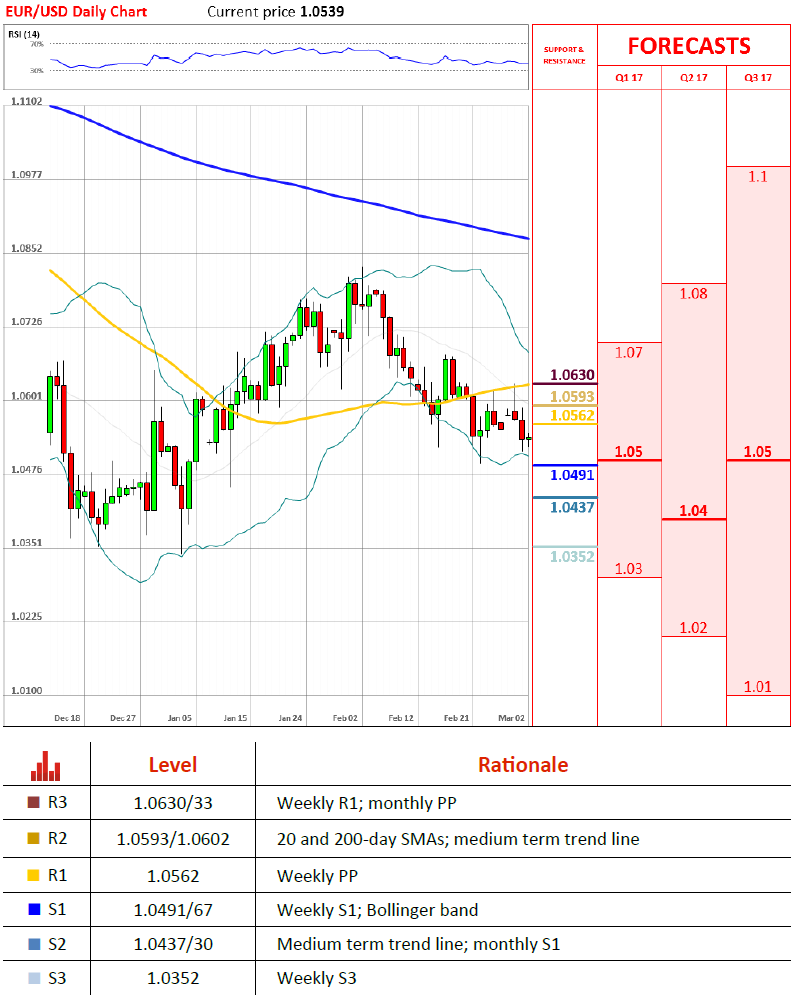Click the Support & Resistance header
The width and height of the screenshot is (795, 998).
(565, 55)
